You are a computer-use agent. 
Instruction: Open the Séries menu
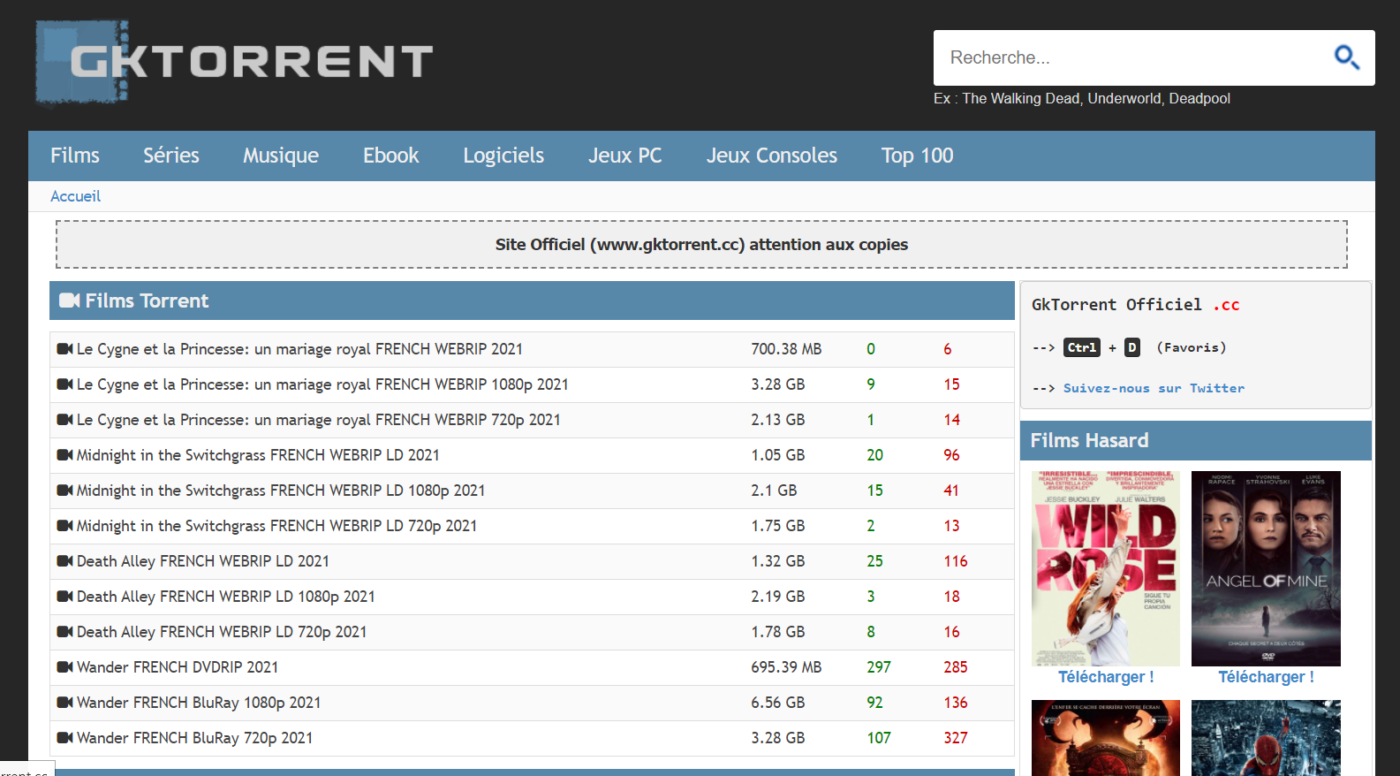pos(171,155)
